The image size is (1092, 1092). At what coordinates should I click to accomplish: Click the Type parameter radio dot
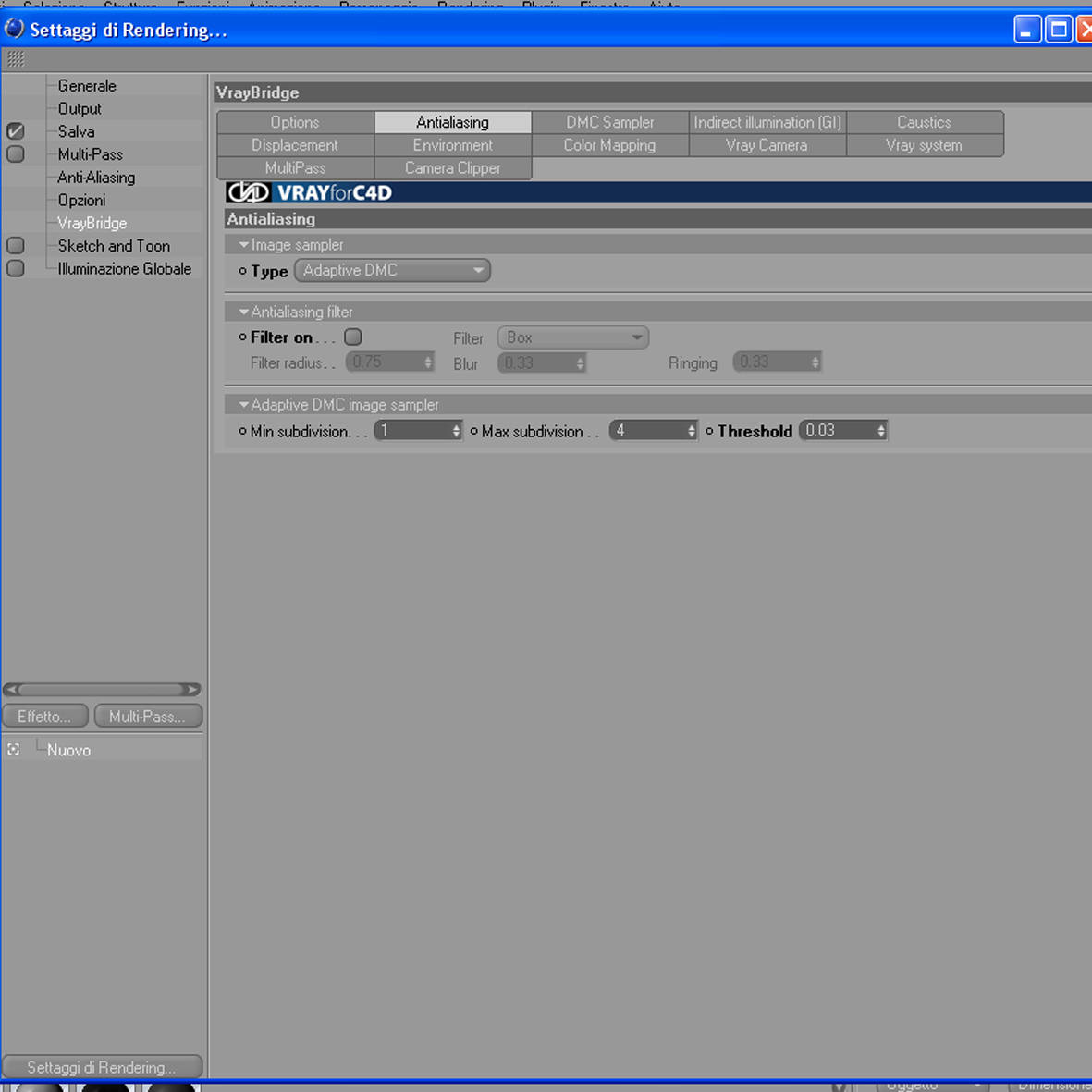tap(242, 271)
